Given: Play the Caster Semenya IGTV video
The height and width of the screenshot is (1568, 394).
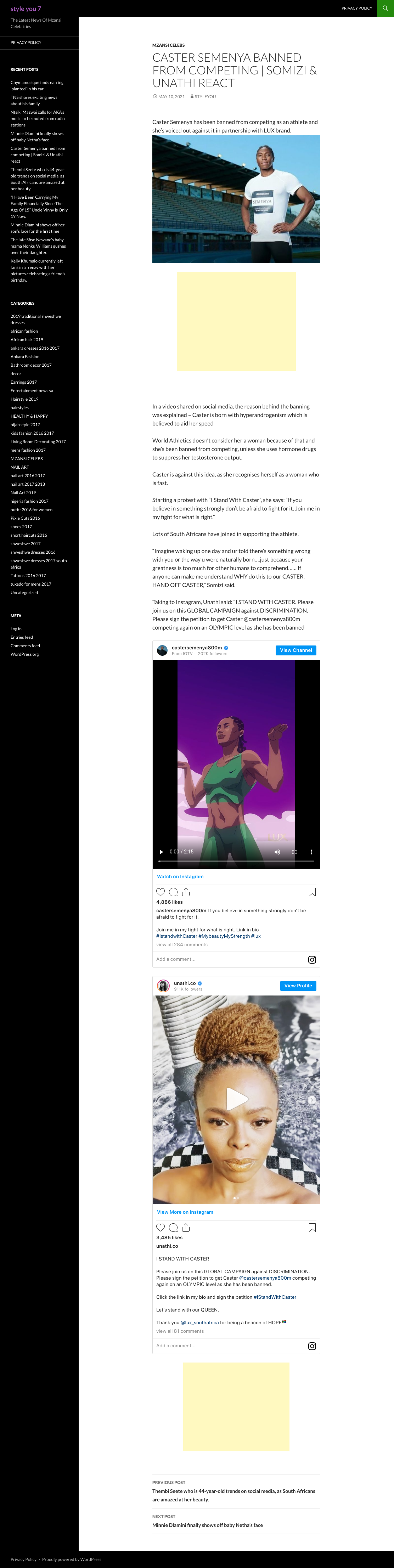Looking at the screenshot, I should click(161, 852).
